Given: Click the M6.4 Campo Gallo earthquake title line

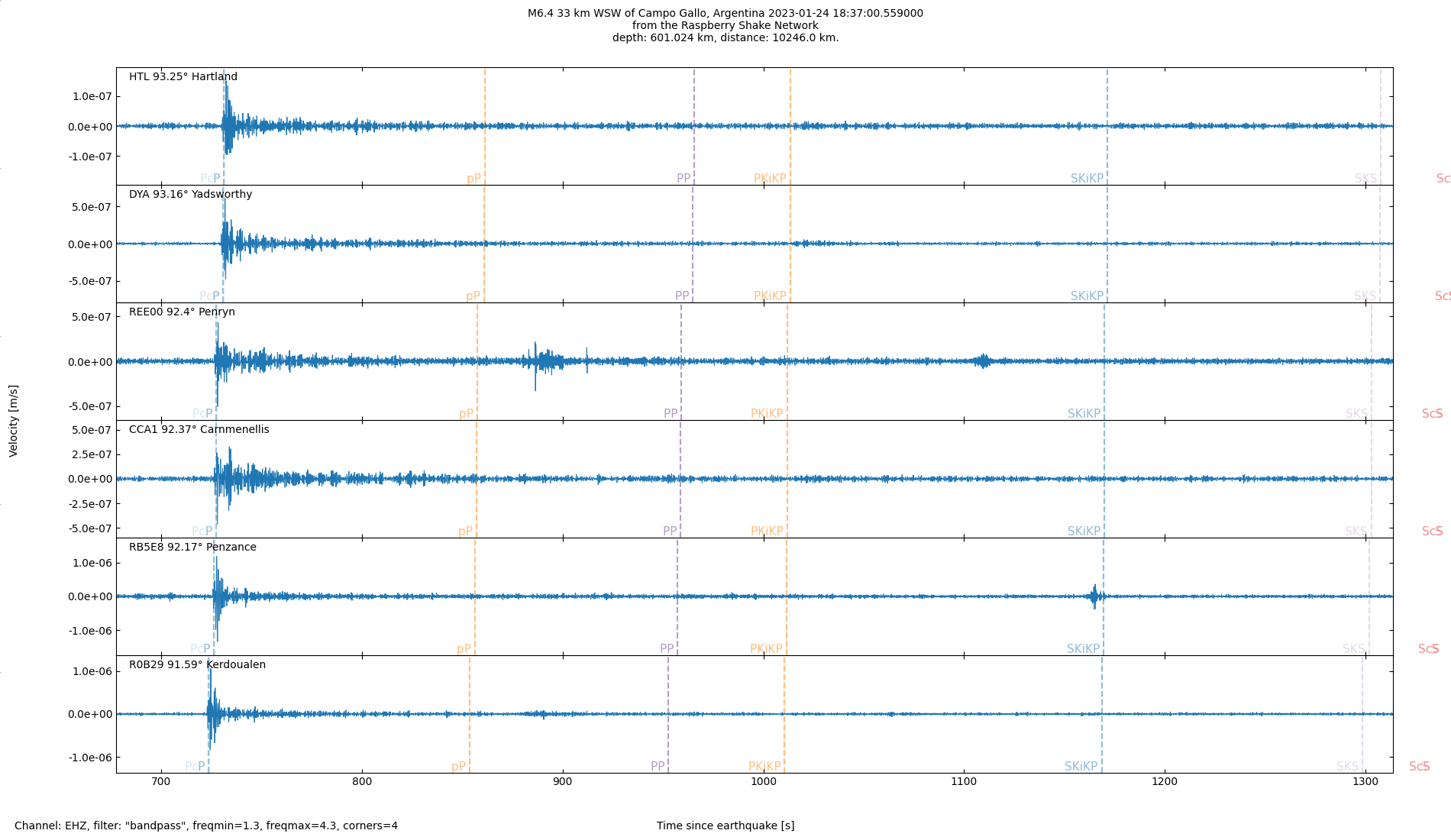Looking at the screenshot, I should [x=725, y=13].
